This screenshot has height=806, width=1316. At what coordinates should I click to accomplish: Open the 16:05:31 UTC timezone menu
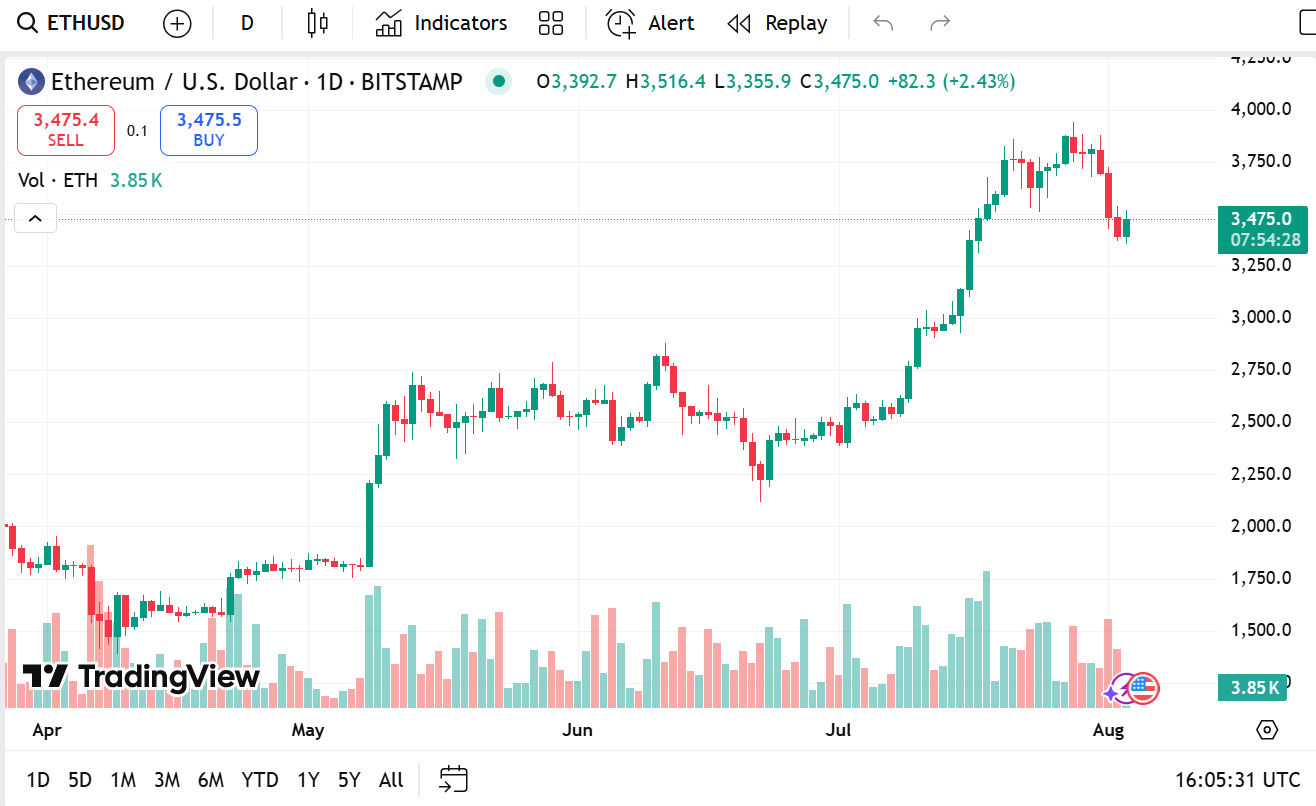pyautogui.click(x=1238, y=780)
